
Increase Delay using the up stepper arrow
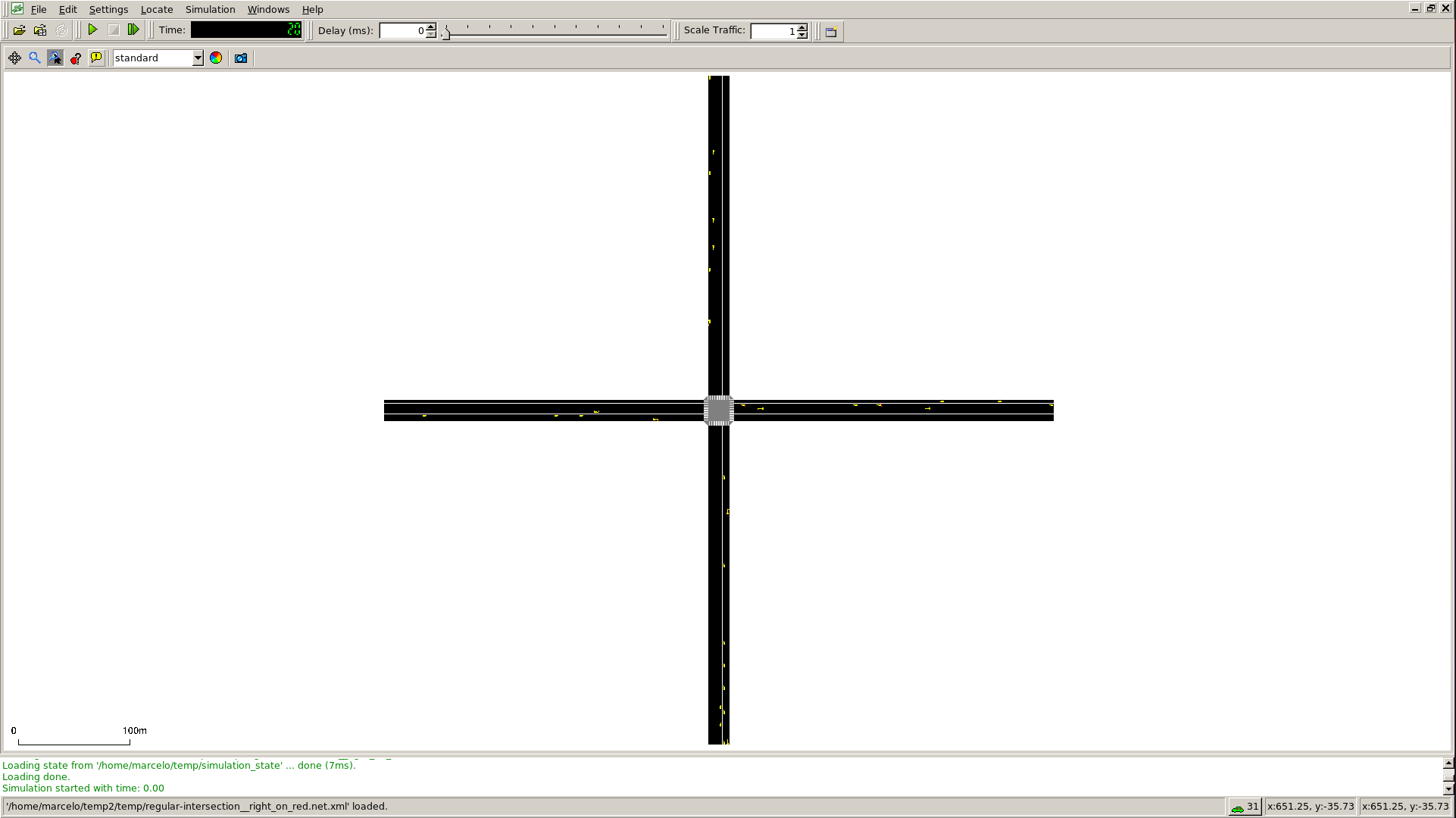[430, 27]
